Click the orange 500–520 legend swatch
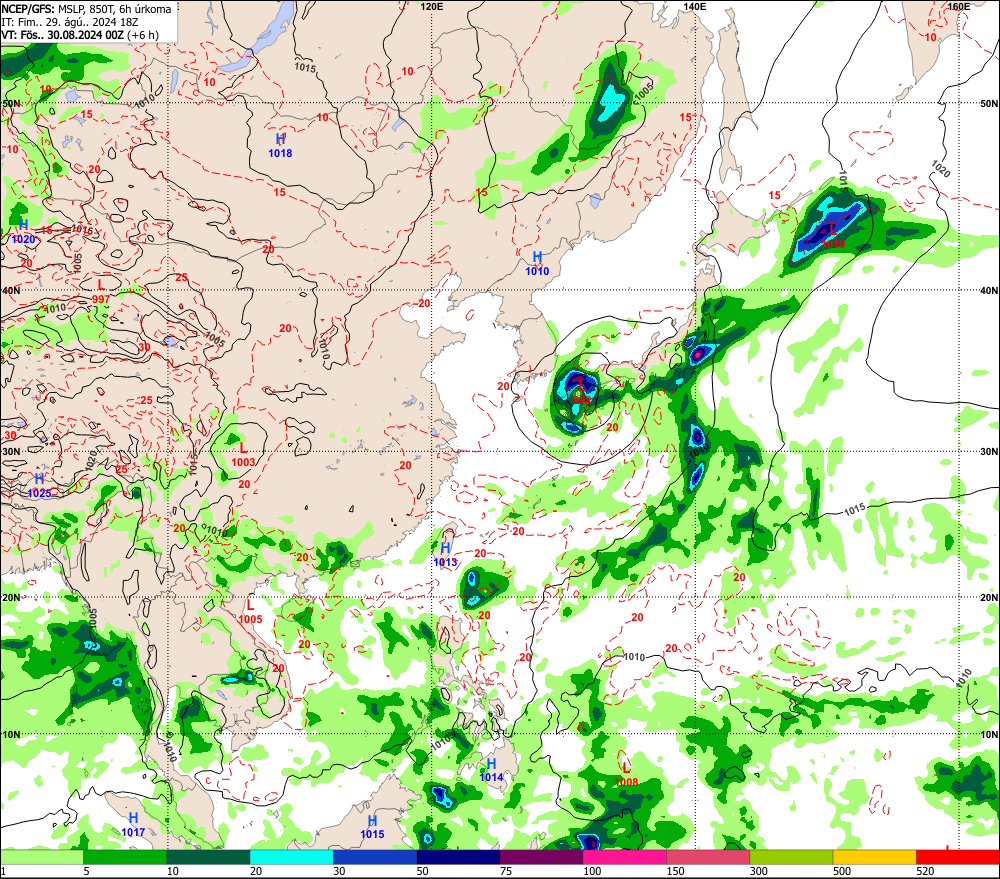Viewport: 1000px width, 879px height. click(x=874, y=857)
